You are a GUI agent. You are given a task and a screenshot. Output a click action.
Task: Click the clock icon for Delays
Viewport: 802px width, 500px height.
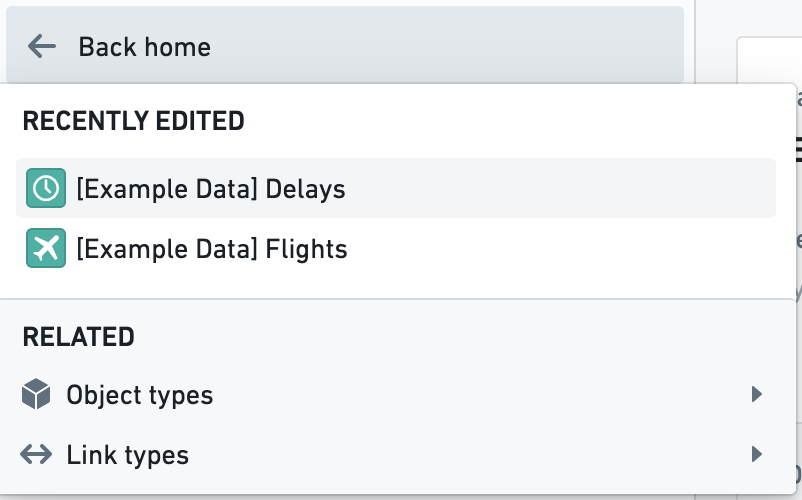46,188
